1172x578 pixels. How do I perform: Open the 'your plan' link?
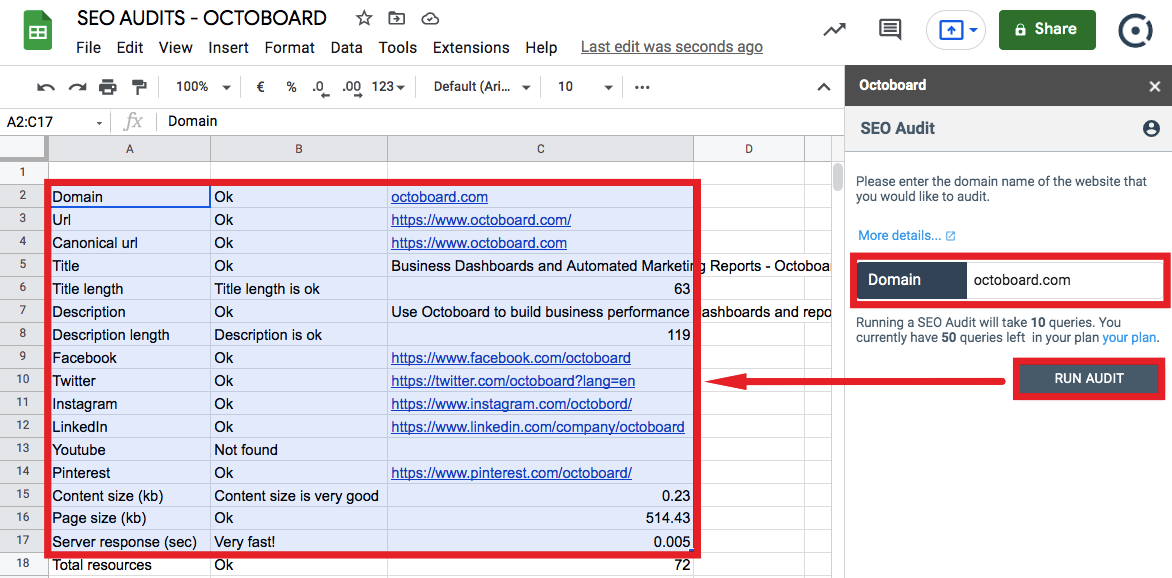point(1129,338)
